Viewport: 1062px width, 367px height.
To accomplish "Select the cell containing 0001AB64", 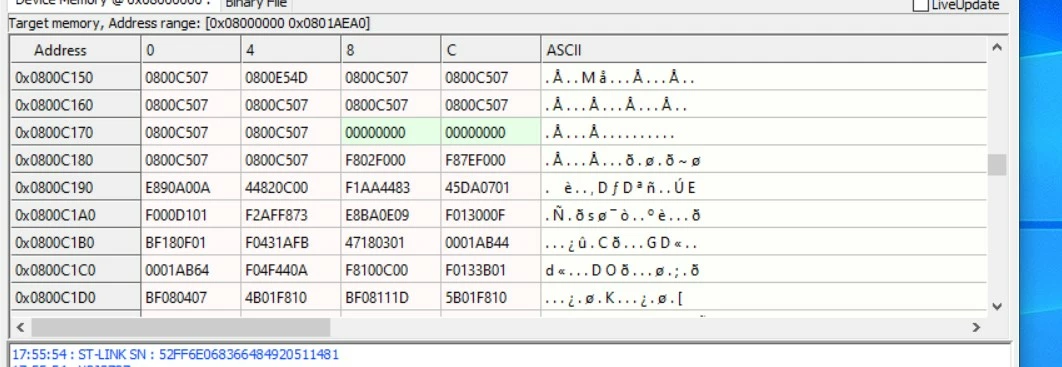I will coord(191,270).
